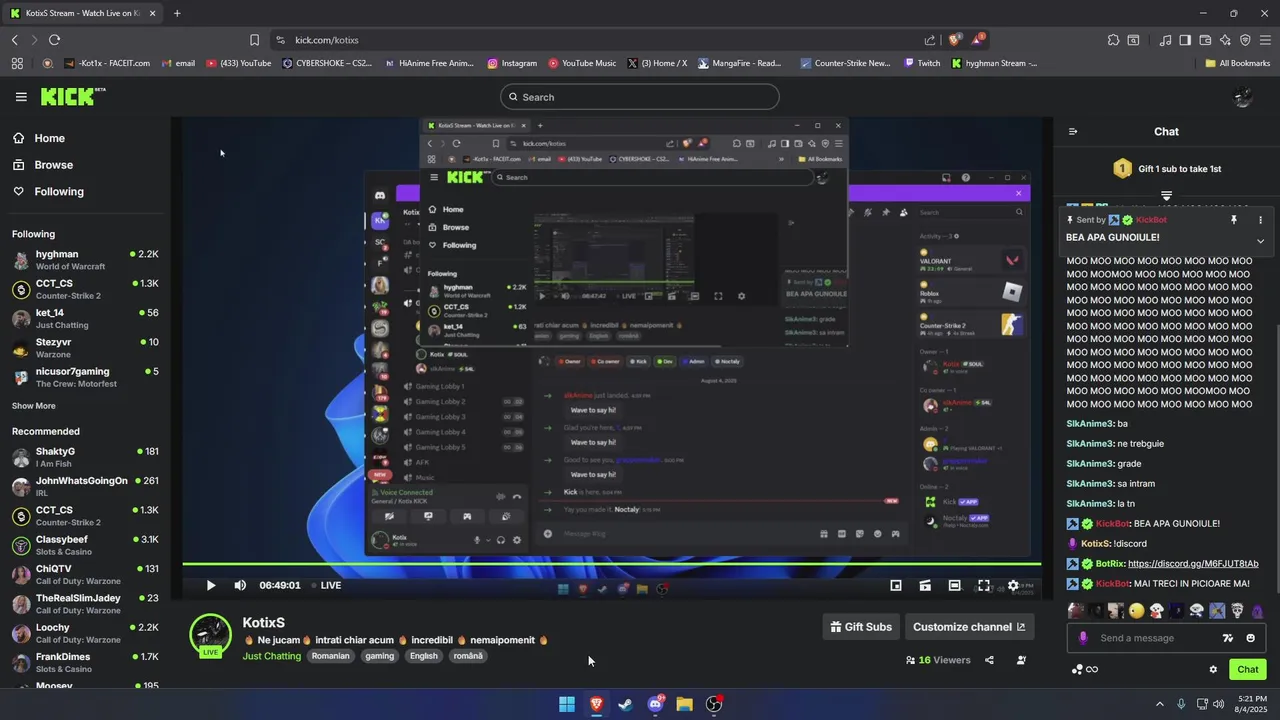1280x720 pixels.
Task: Click Customize channel button
Action: pos(969,627)
